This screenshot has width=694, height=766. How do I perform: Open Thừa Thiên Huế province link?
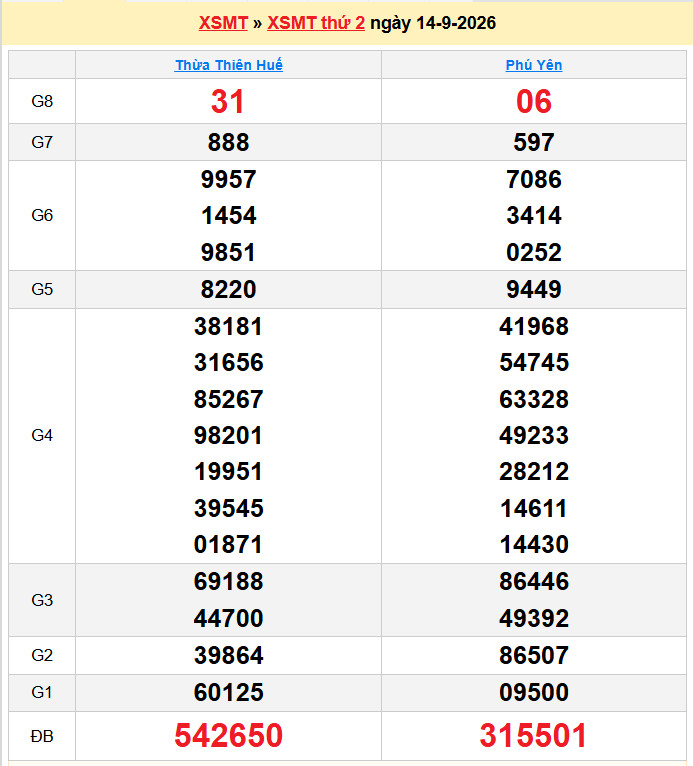pos(229,65)
